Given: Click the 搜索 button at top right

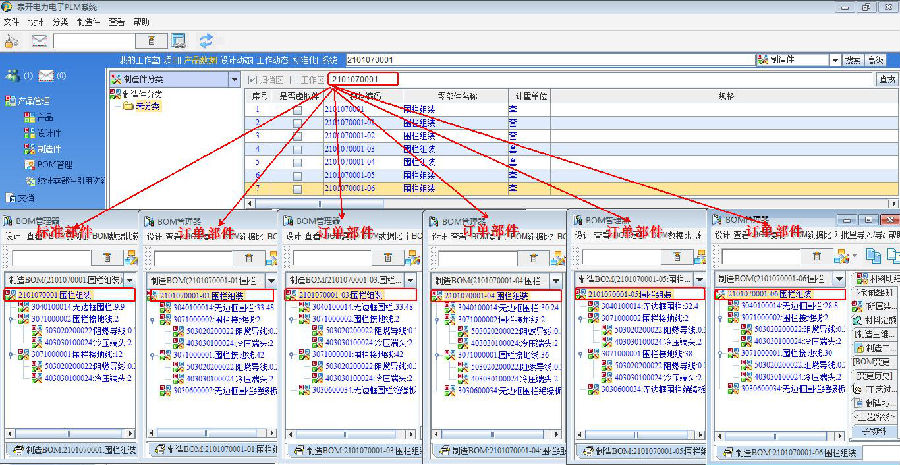Looking at the screenshot, I should point(853,61).
